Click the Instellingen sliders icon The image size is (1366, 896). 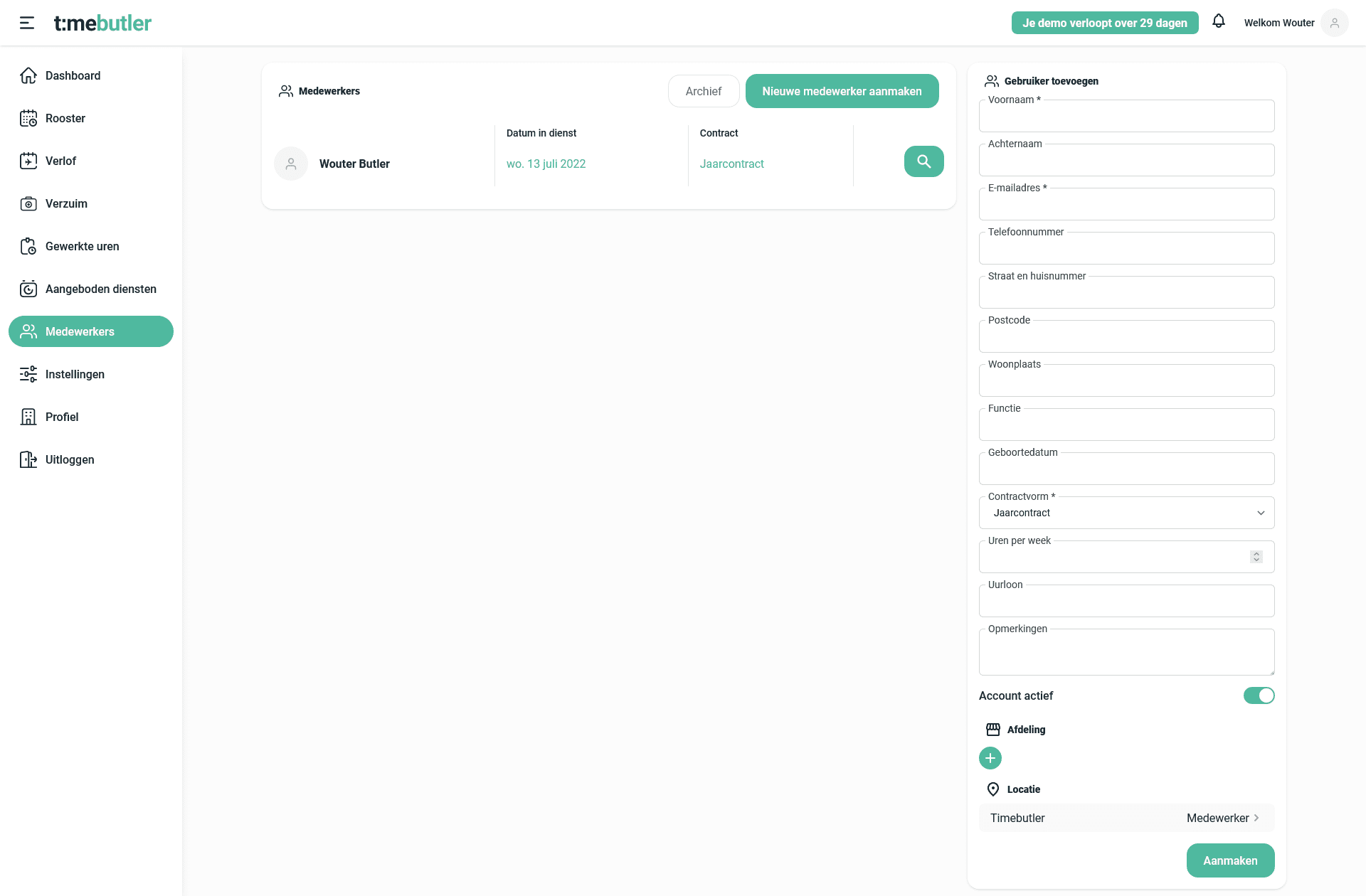28,374
